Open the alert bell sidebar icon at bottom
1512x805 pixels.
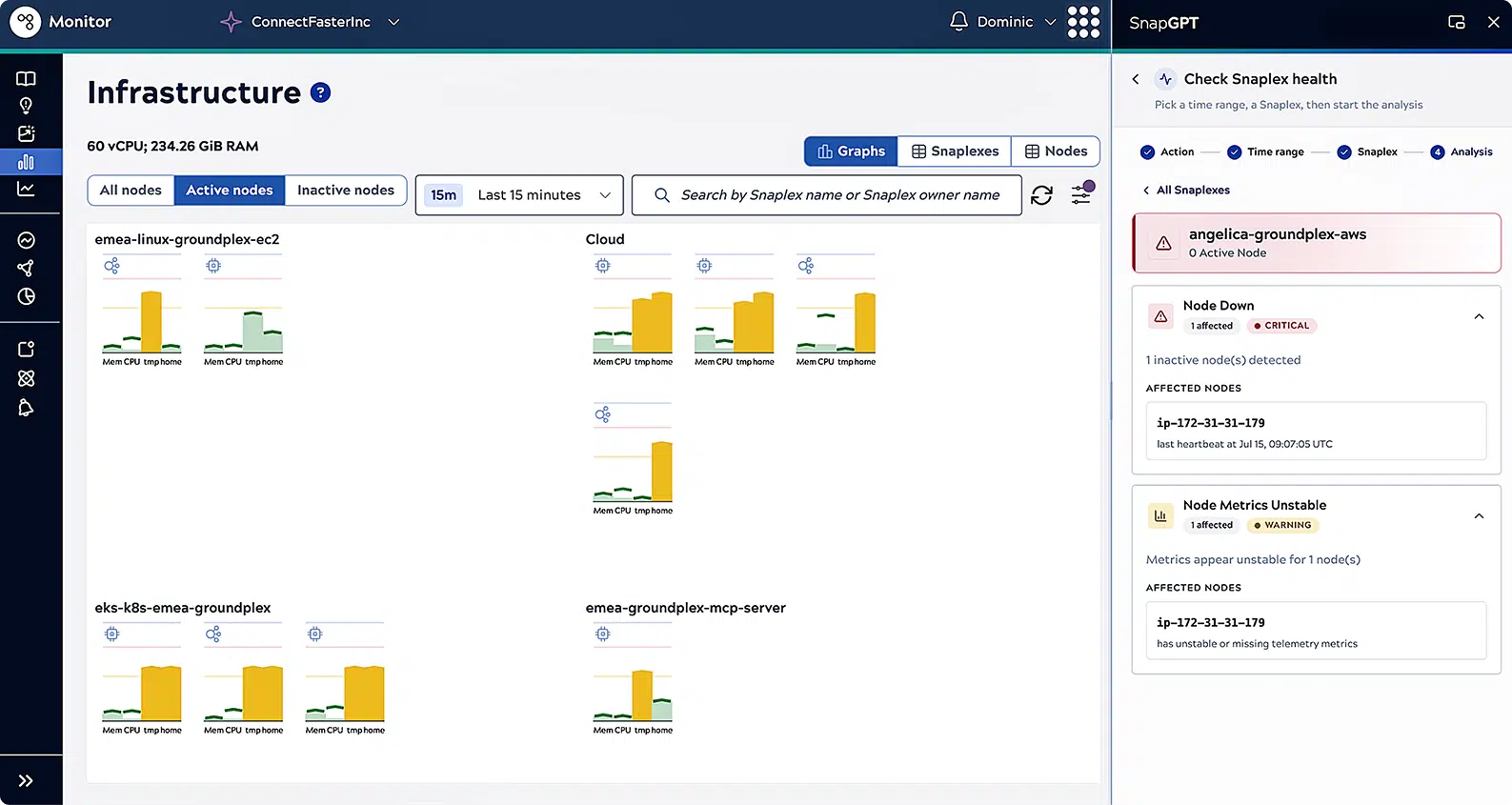click(26, 408)
